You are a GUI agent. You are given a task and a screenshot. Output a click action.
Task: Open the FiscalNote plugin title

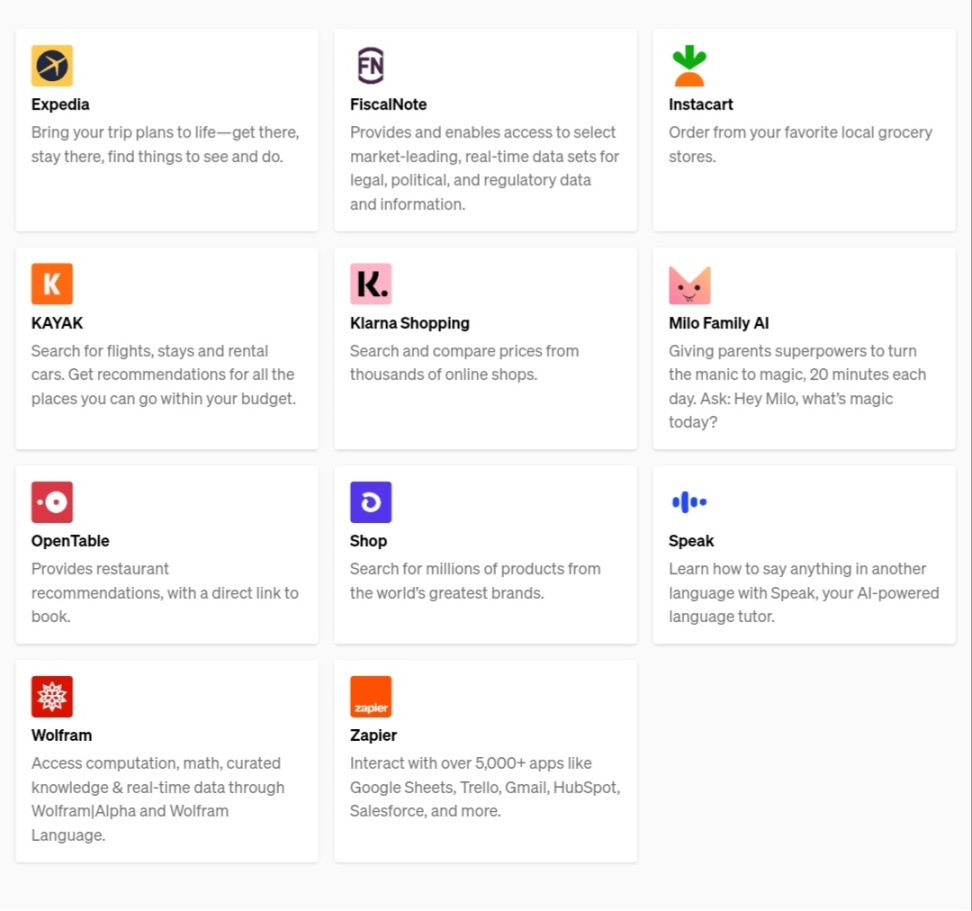388,105
